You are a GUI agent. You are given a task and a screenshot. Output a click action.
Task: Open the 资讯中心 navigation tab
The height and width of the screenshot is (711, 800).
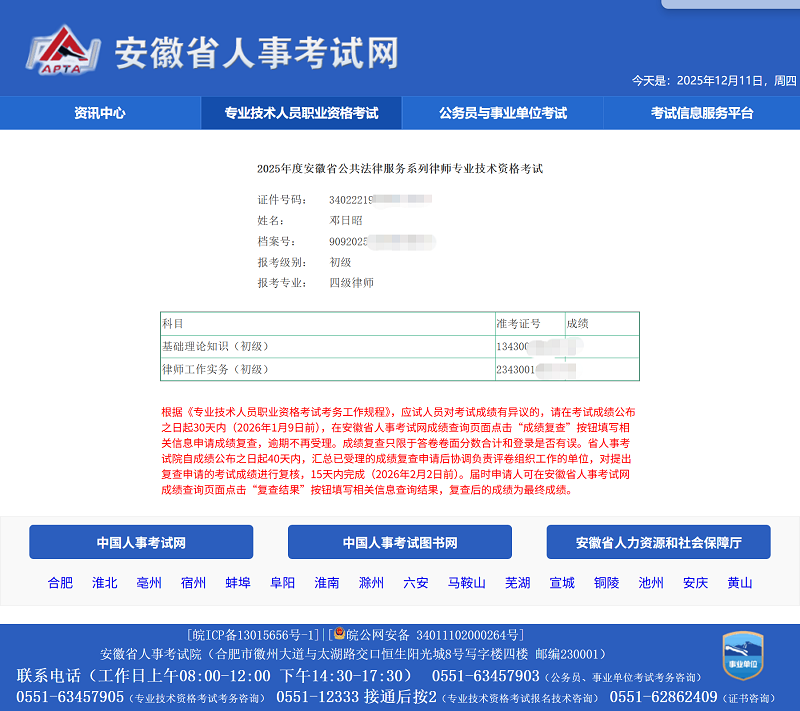tap(100, 113)
